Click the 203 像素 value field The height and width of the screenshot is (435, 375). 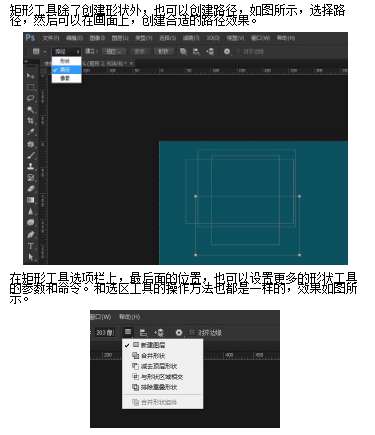pyautogui.click(x=105, y=332)
